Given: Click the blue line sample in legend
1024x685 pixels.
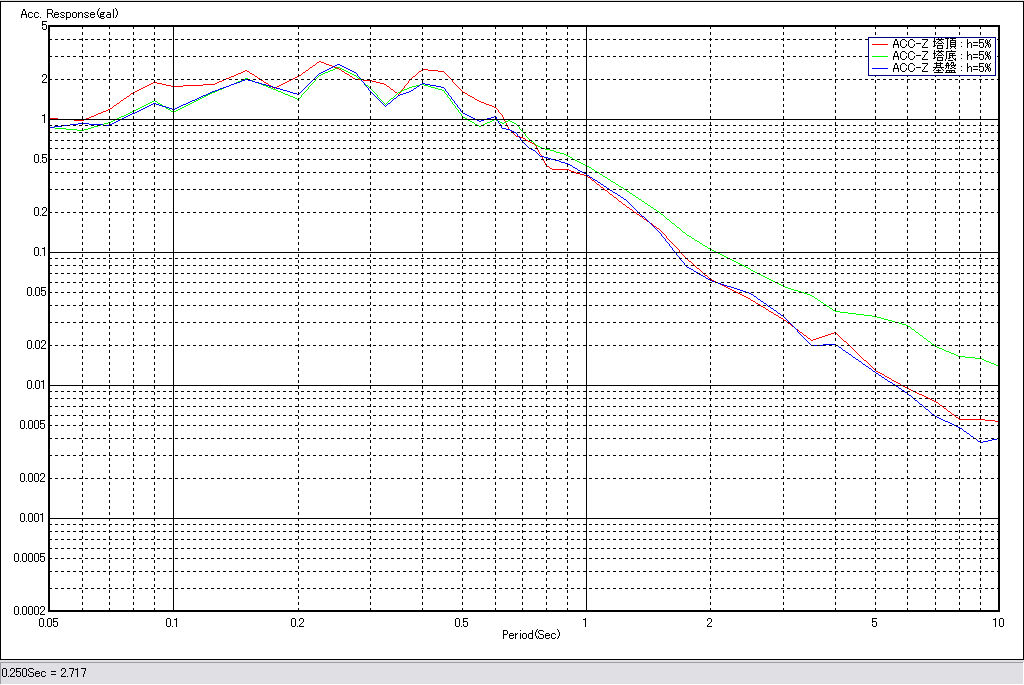Looking at the screenshot, I should (880, 68).
